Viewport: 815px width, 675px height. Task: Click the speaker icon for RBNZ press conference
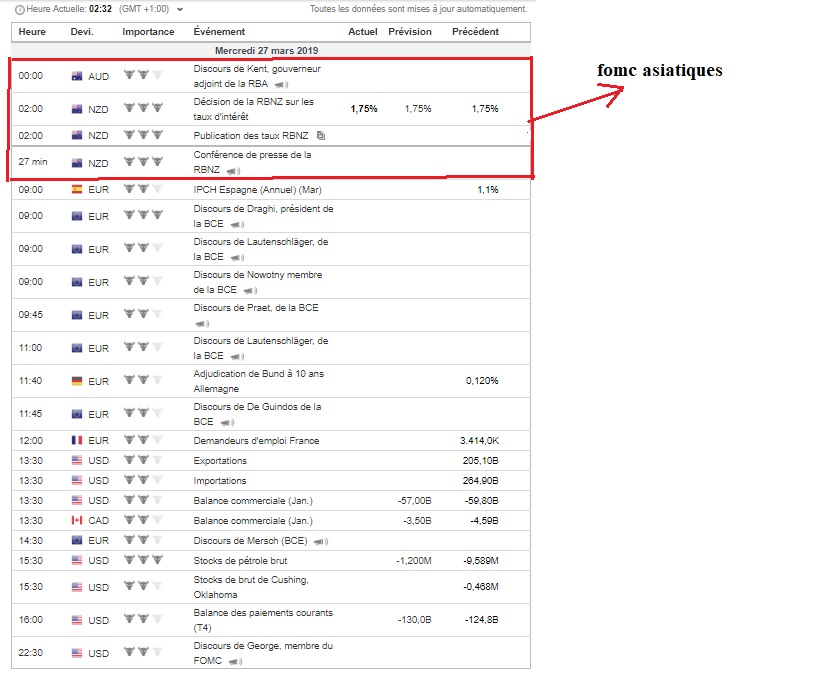233,171
